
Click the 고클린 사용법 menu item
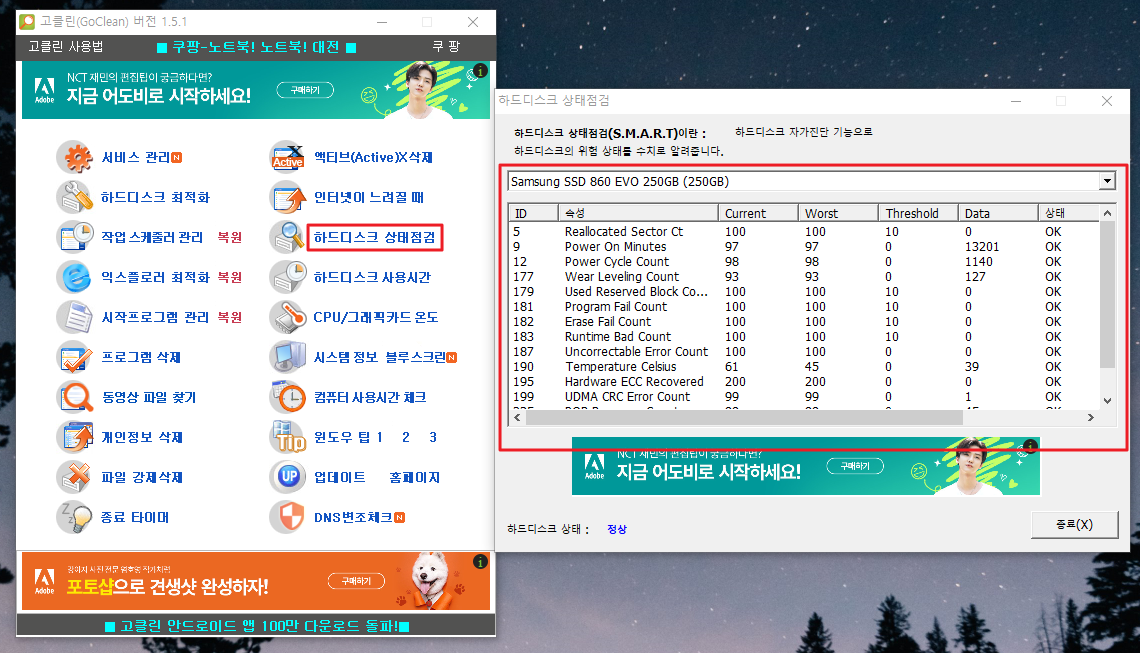click(x=65, y=47)
